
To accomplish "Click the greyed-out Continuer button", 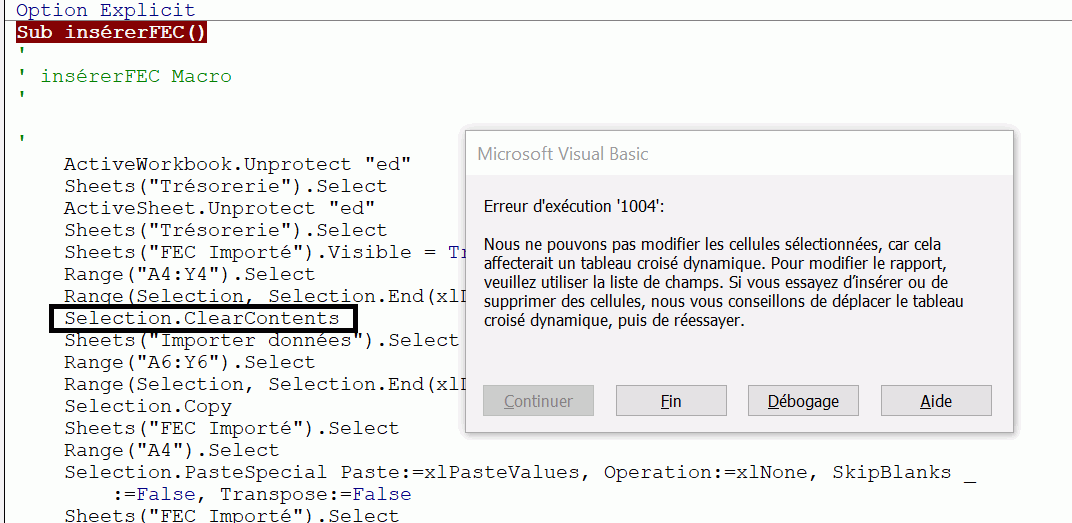I will click(x=538, y=401).
